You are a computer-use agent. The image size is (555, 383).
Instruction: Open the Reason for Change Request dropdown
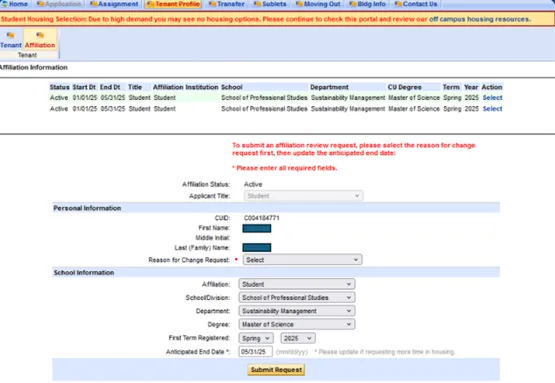[302, 260]
